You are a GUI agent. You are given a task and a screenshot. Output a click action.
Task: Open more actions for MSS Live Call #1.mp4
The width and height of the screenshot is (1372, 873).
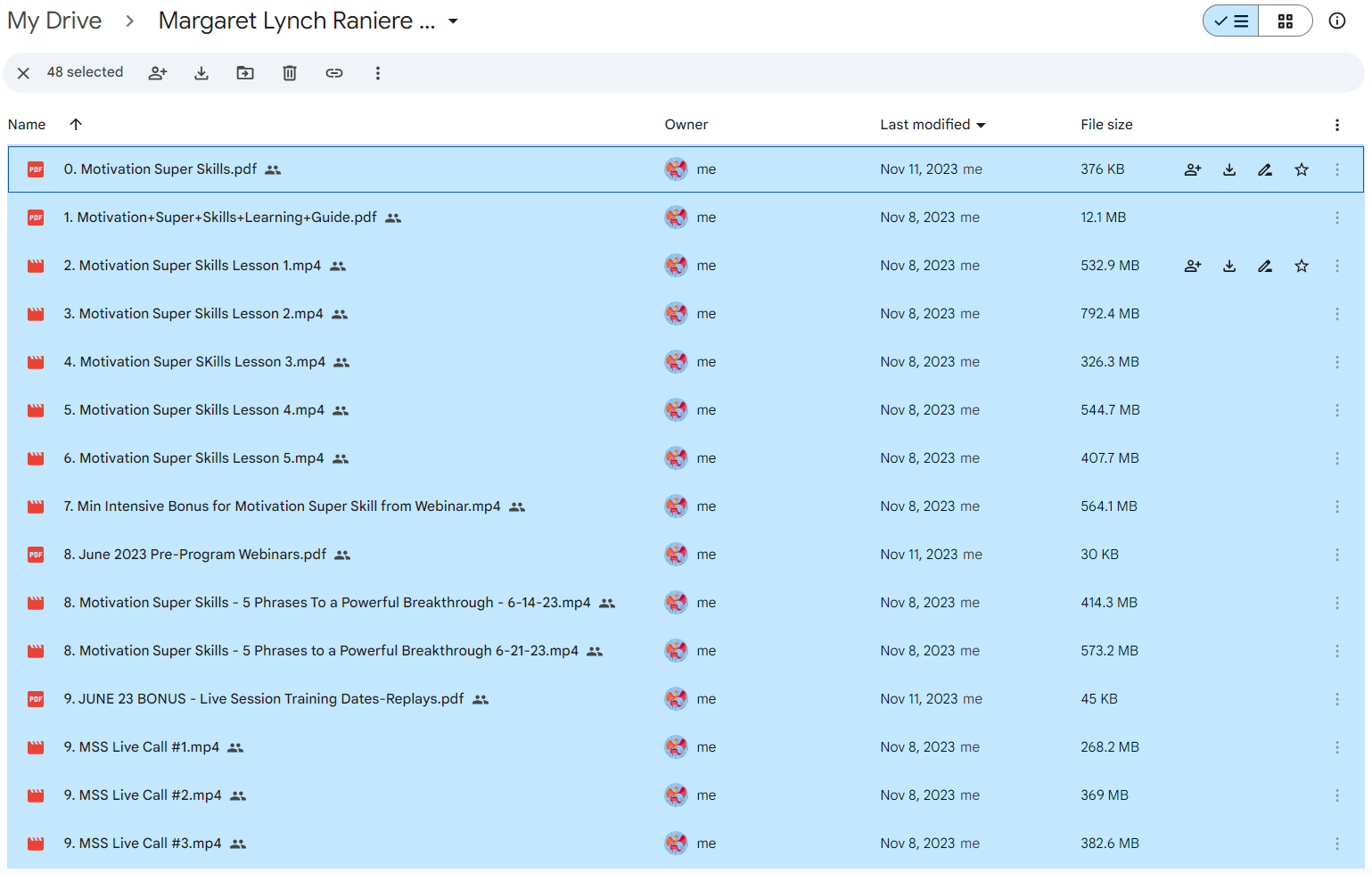[x=1337, y=747]
